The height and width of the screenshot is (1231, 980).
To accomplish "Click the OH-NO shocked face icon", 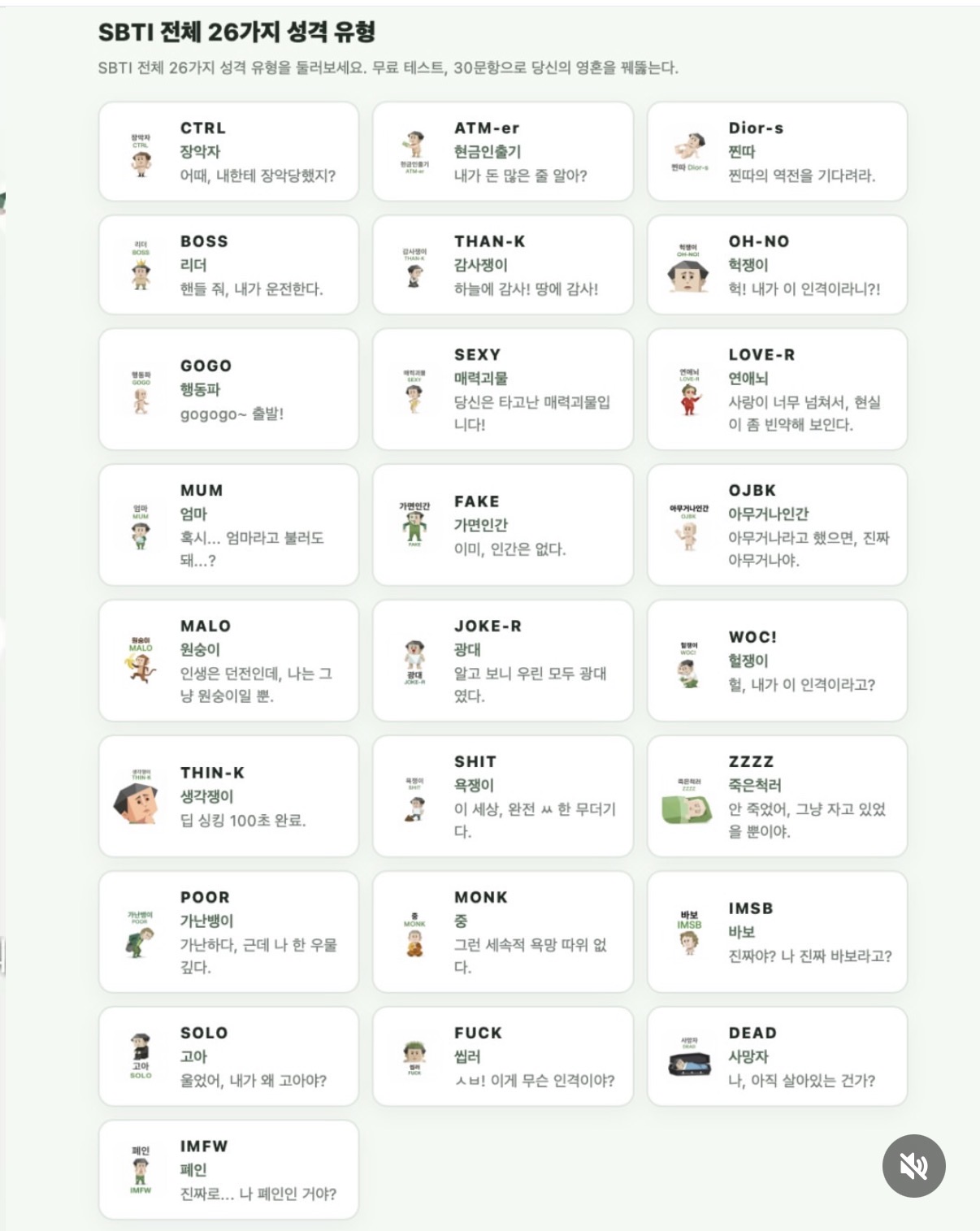I will [688, 275].
